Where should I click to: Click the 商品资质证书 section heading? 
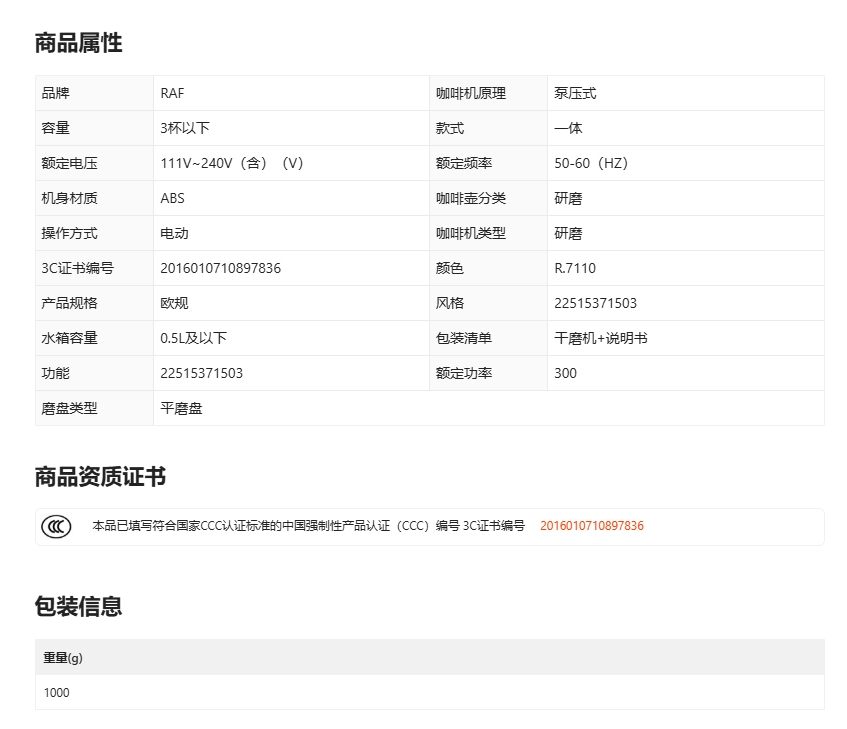point(100,477)
